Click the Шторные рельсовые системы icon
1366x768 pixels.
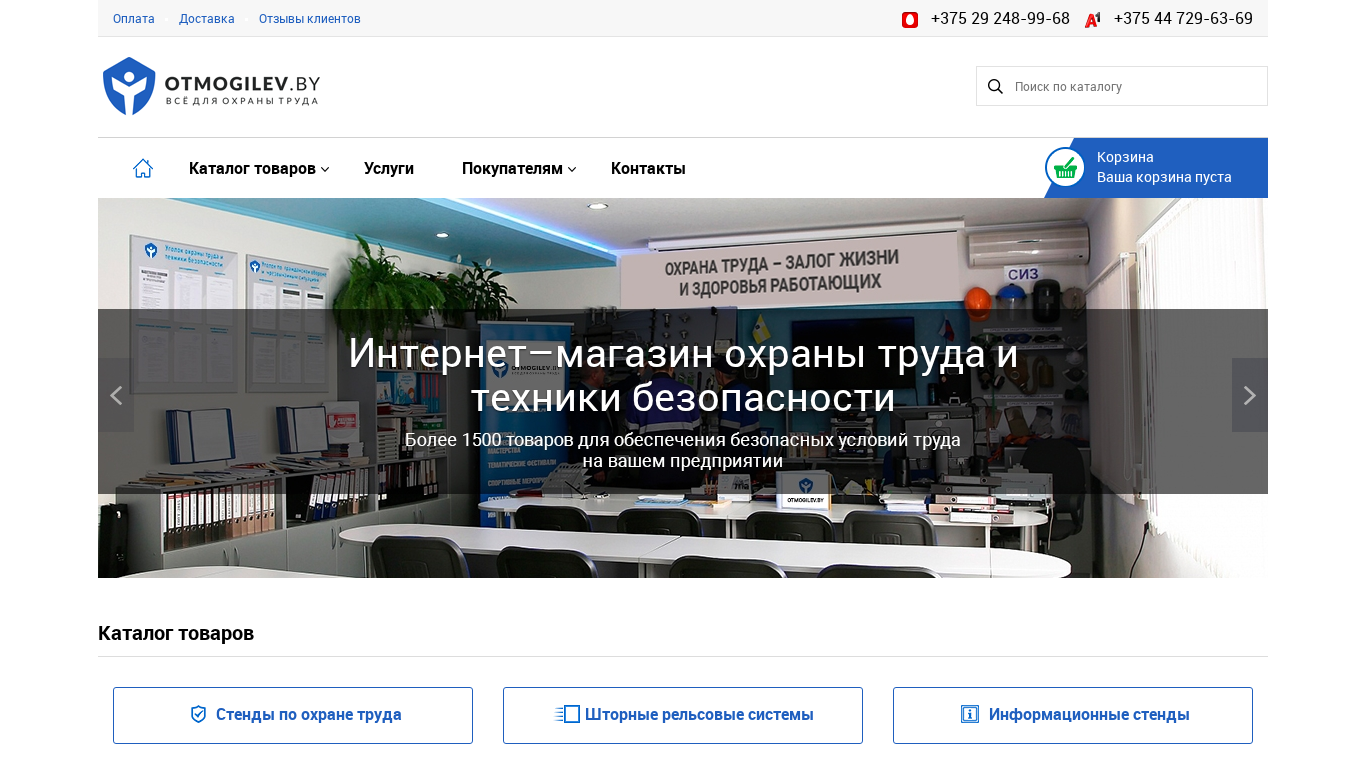567,714
